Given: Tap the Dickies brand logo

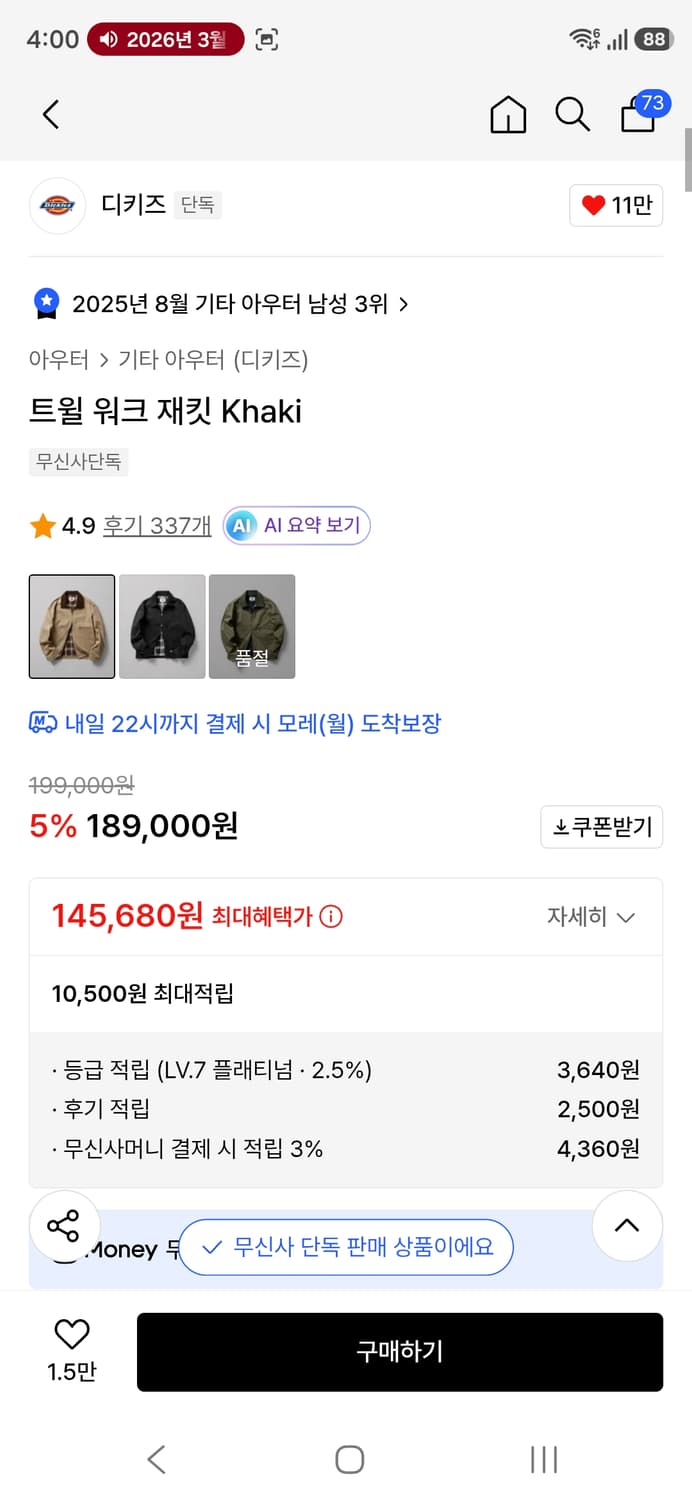Looking at the screenshot, I should click(x=57, y=205).
